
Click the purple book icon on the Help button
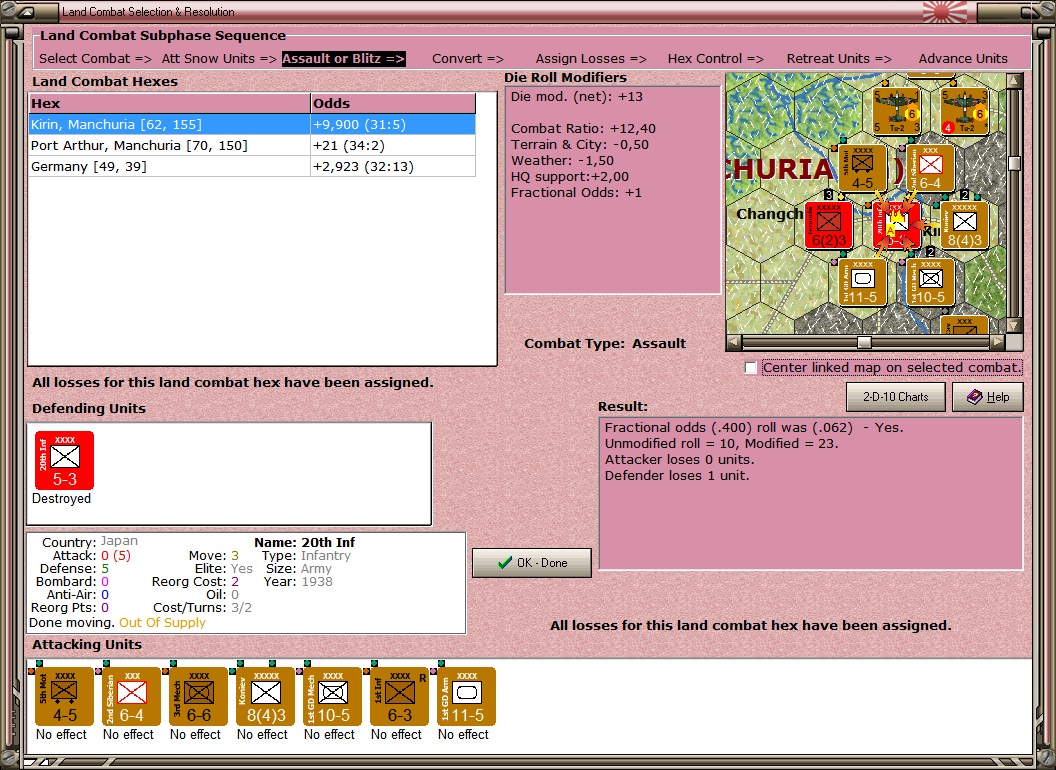tap(975, 397)
